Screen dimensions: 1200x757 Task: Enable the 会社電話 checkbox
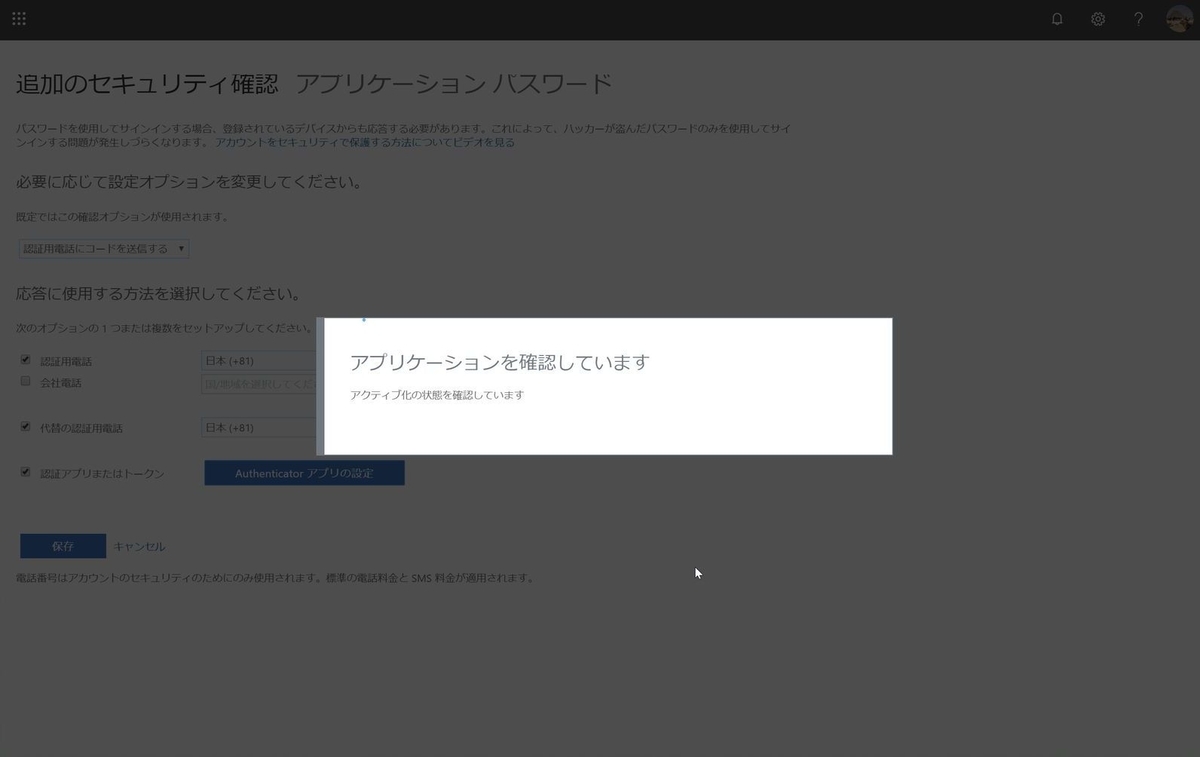pos(25,380)
